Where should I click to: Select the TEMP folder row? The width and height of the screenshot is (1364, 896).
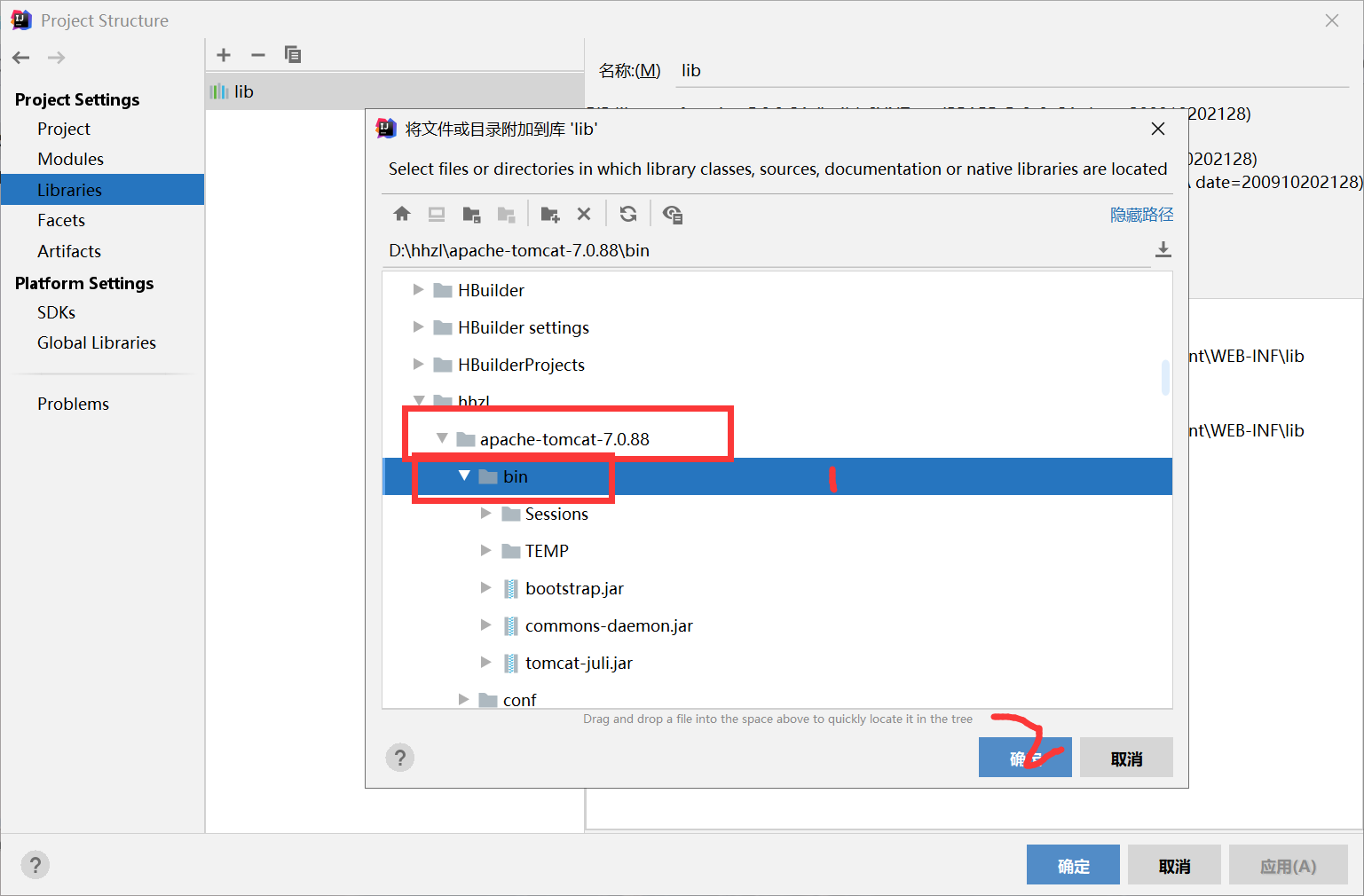tap(777, 551)
